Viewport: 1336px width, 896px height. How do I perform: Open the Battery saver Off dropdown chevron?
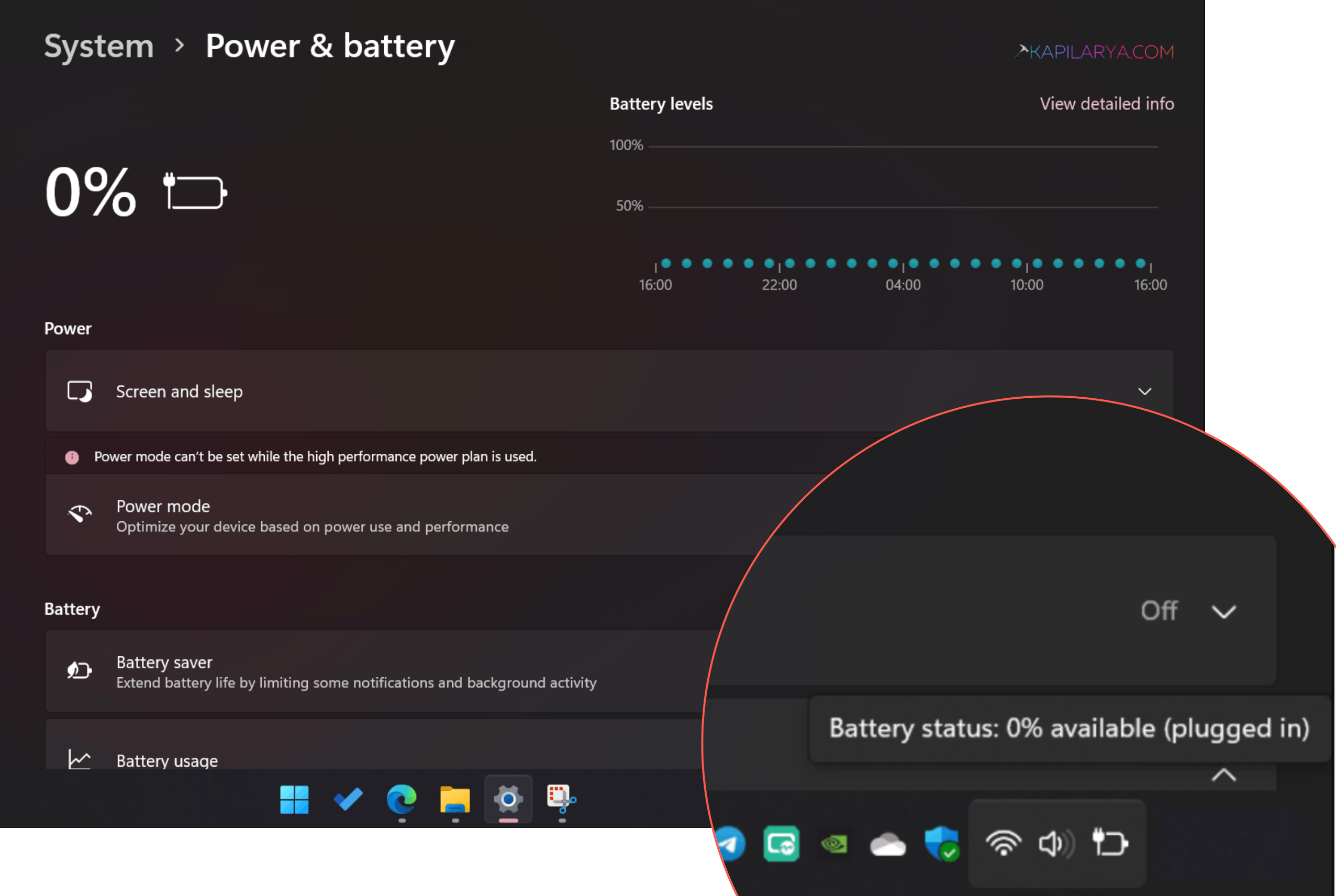1224,612
